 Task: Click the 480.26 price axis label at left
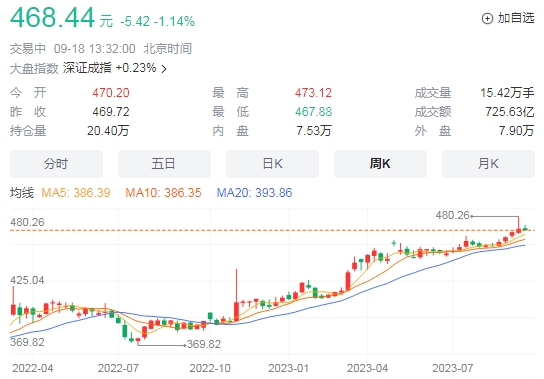[x=27, y=222]
